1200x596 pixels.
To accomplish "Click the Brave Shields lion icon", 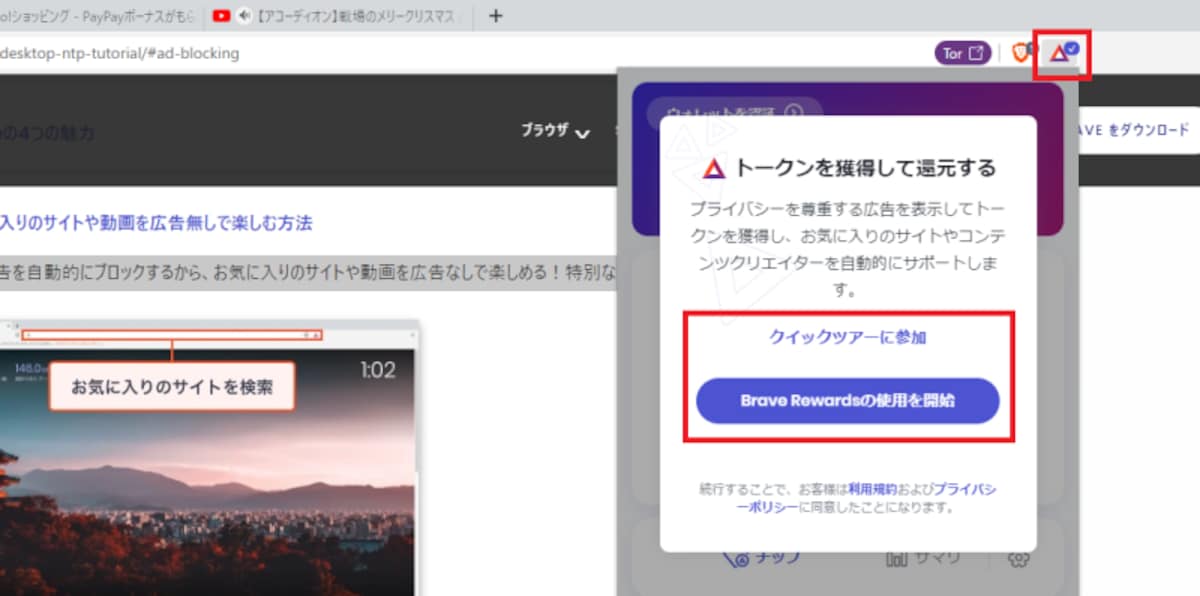I will (1021, 53).
